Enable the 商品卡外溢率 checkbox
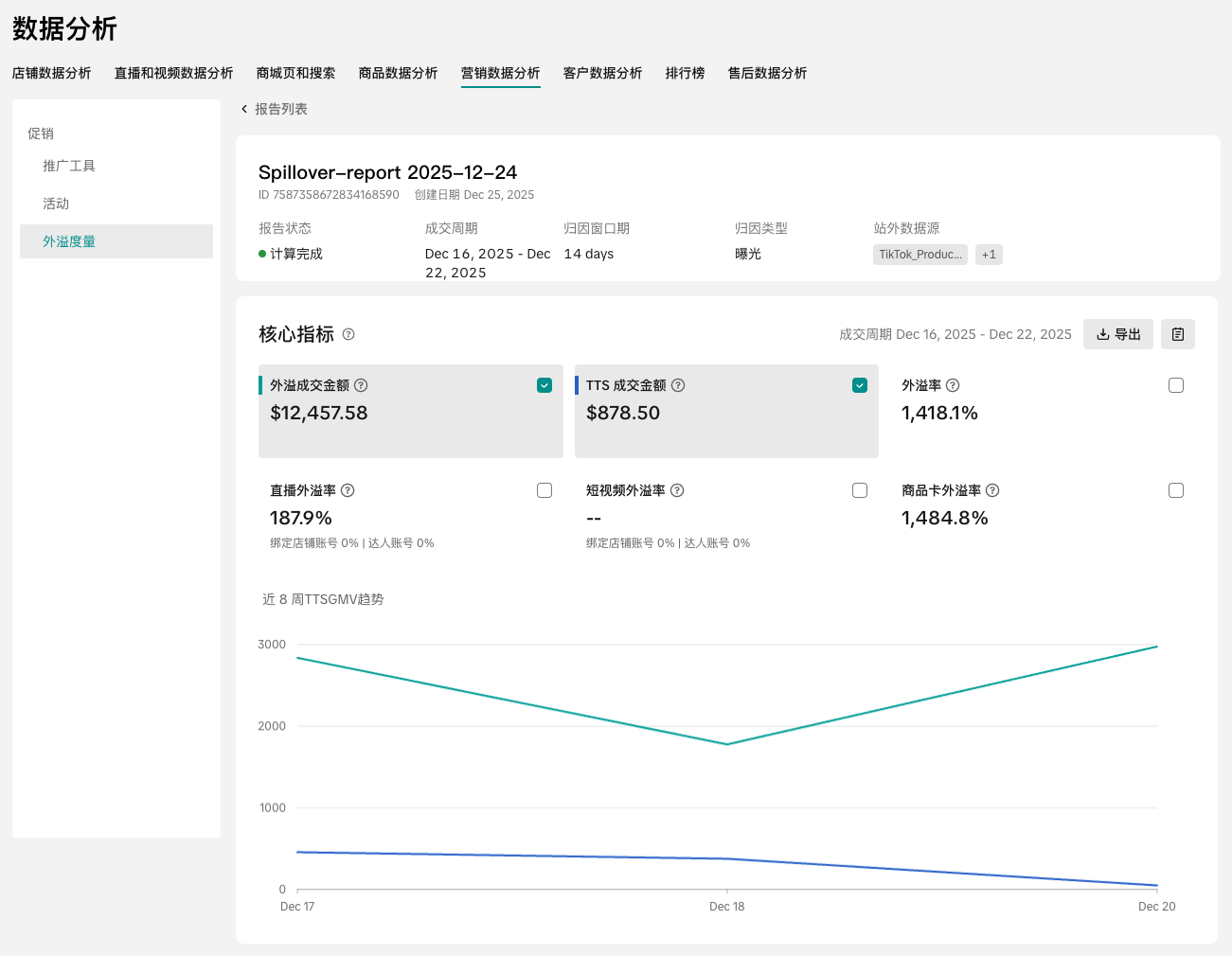Image resolution: width=1232 pixels, height=956 pixels. [1176, 490]
